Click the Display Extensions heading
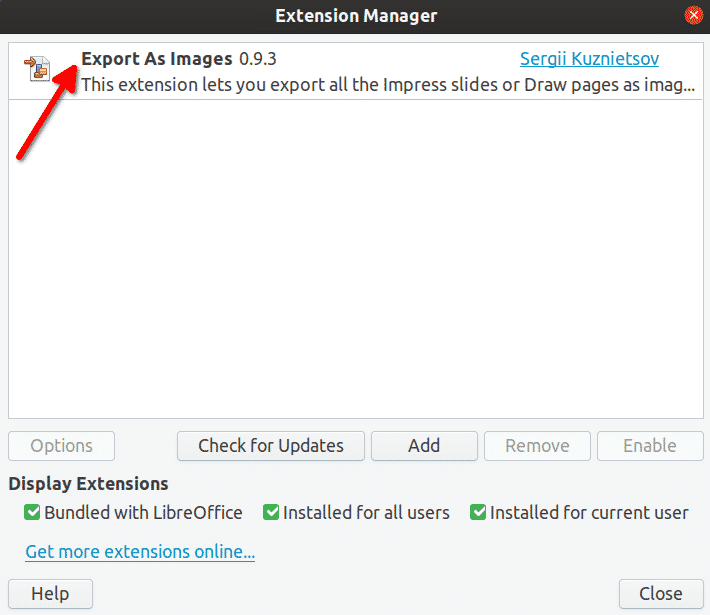 coord(89,484)
